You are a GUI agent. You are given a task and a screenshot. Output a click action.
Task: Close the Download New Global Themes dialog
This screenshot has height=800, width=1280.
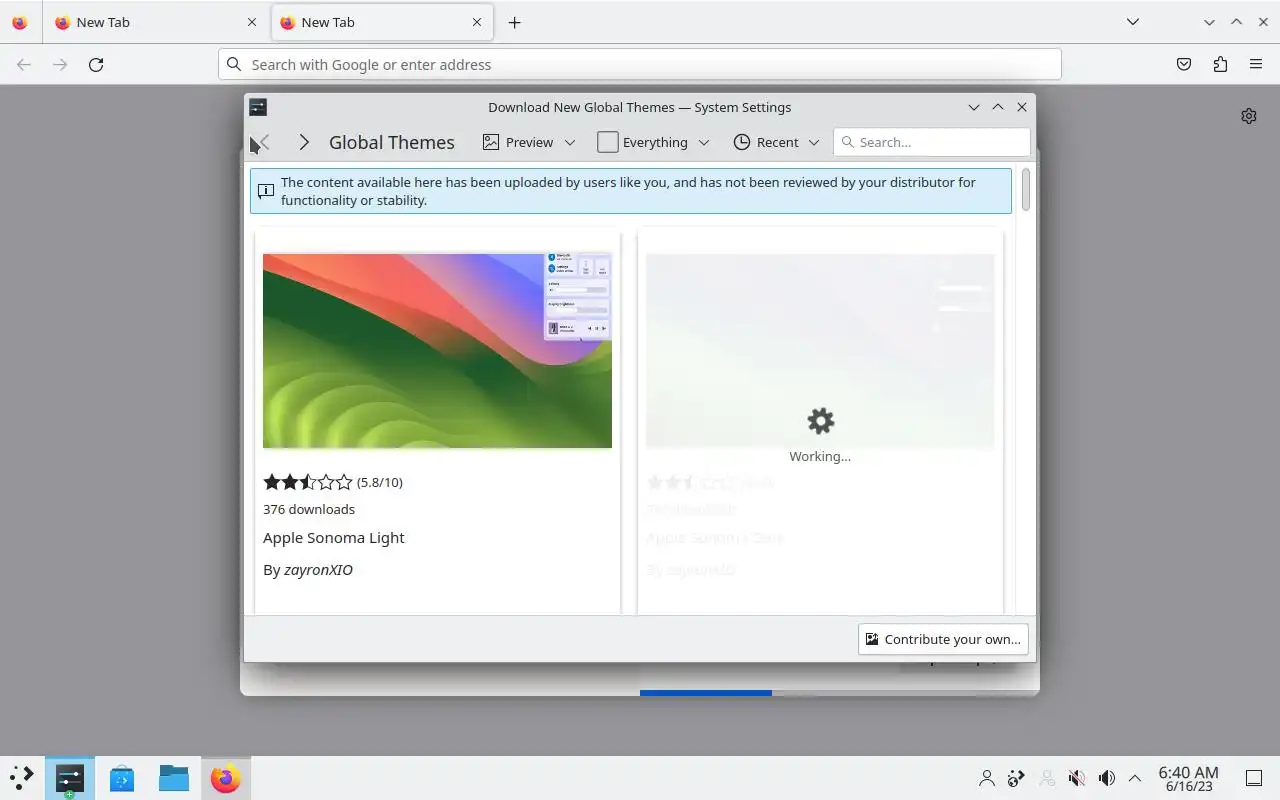click(x=1021, y=107)
